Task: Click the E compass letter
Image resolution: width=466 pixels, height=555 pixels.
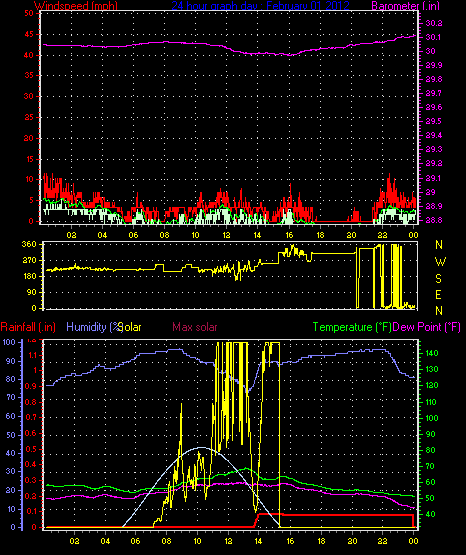Action: (438, 295)
